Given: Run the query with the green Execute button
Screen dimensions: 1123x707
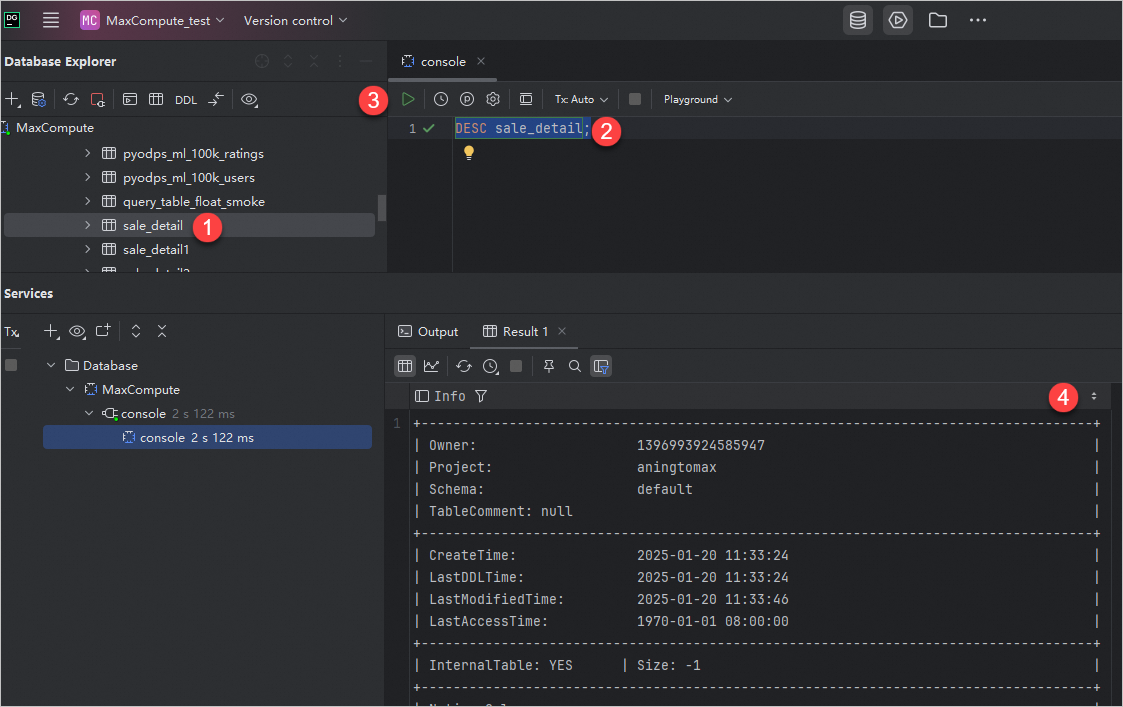Looking at the screenshot, I should point(408,99).
